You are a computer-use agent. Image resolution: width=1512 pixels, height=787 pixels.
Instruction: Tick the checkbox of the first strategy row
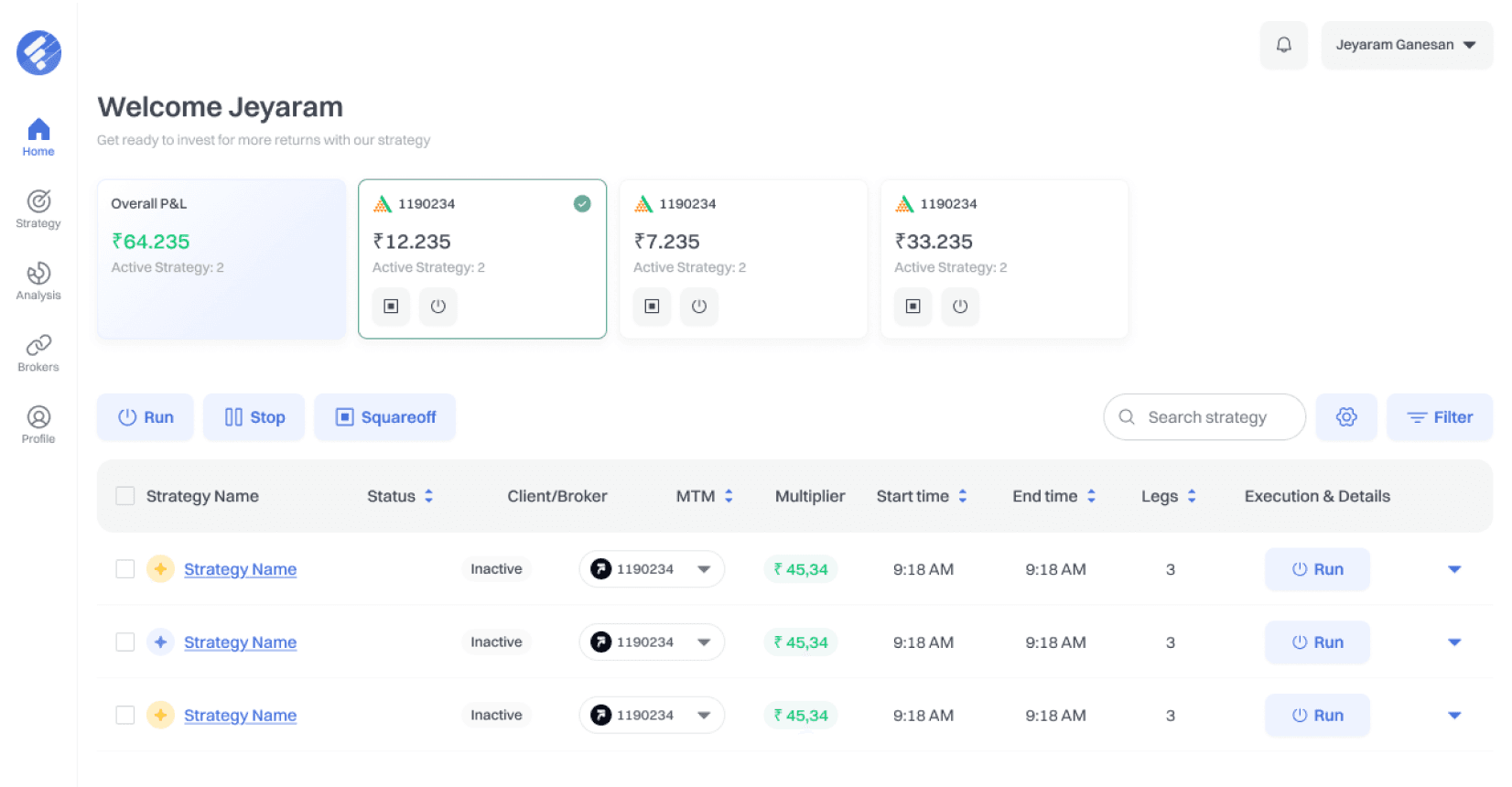click(125, 569)
